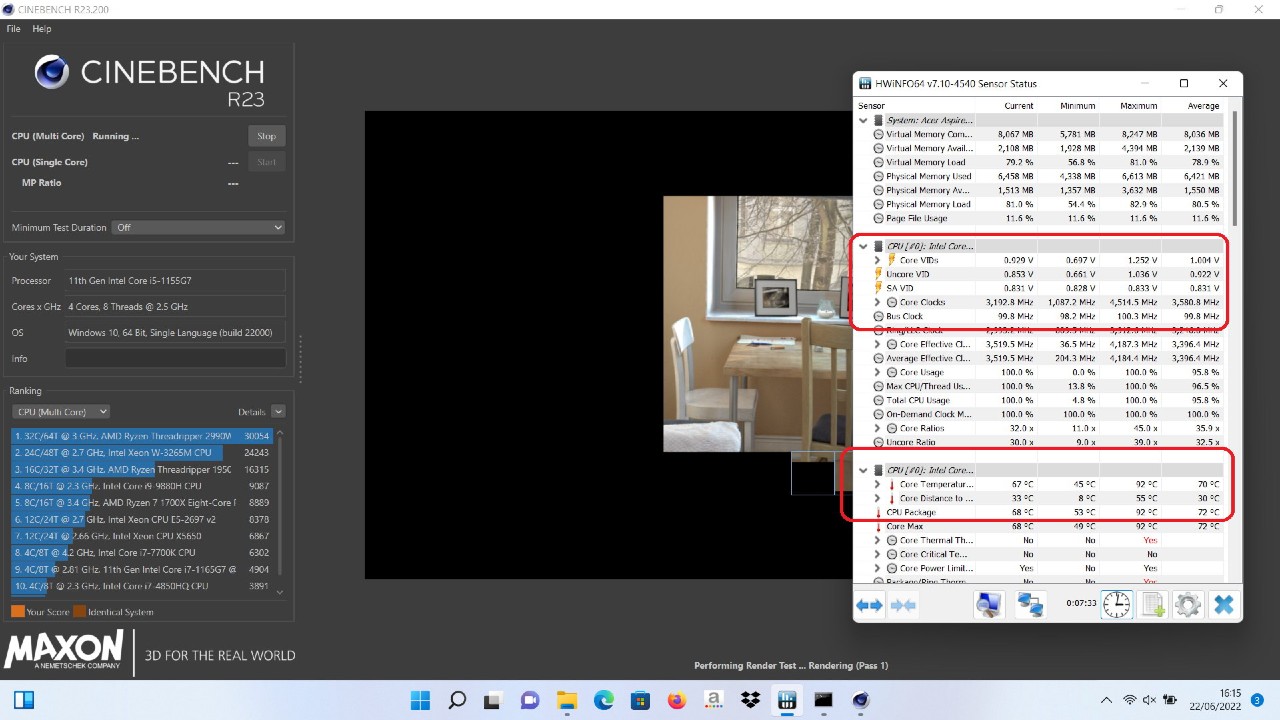Screen dimensions: 1280x720
Task: Collapse the System: Acer Aspire sensor group
Action: pyautogui.click(x=863, y=120)
